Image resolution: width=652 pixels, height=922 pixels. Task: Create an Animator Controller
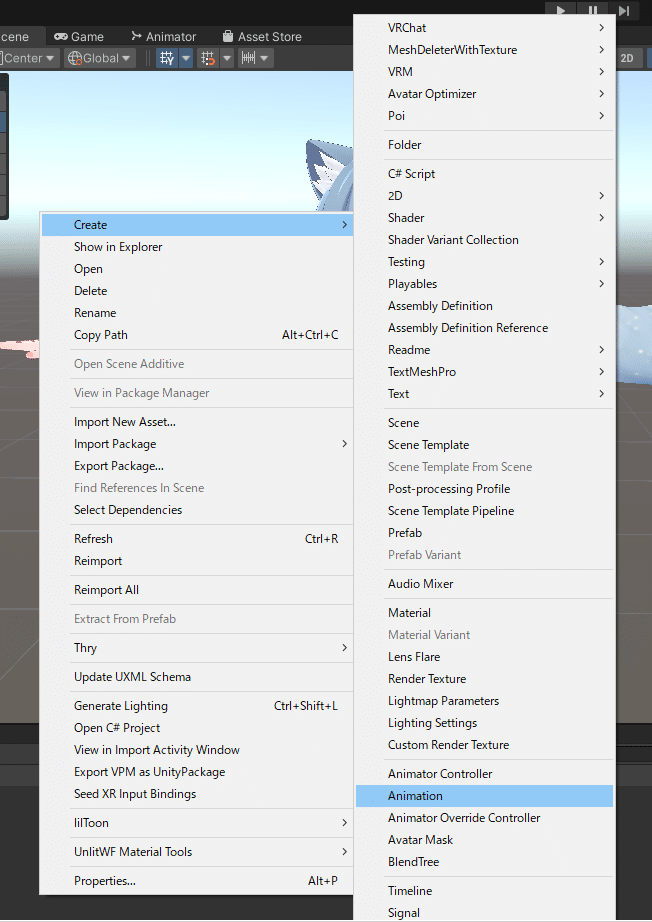484,774
